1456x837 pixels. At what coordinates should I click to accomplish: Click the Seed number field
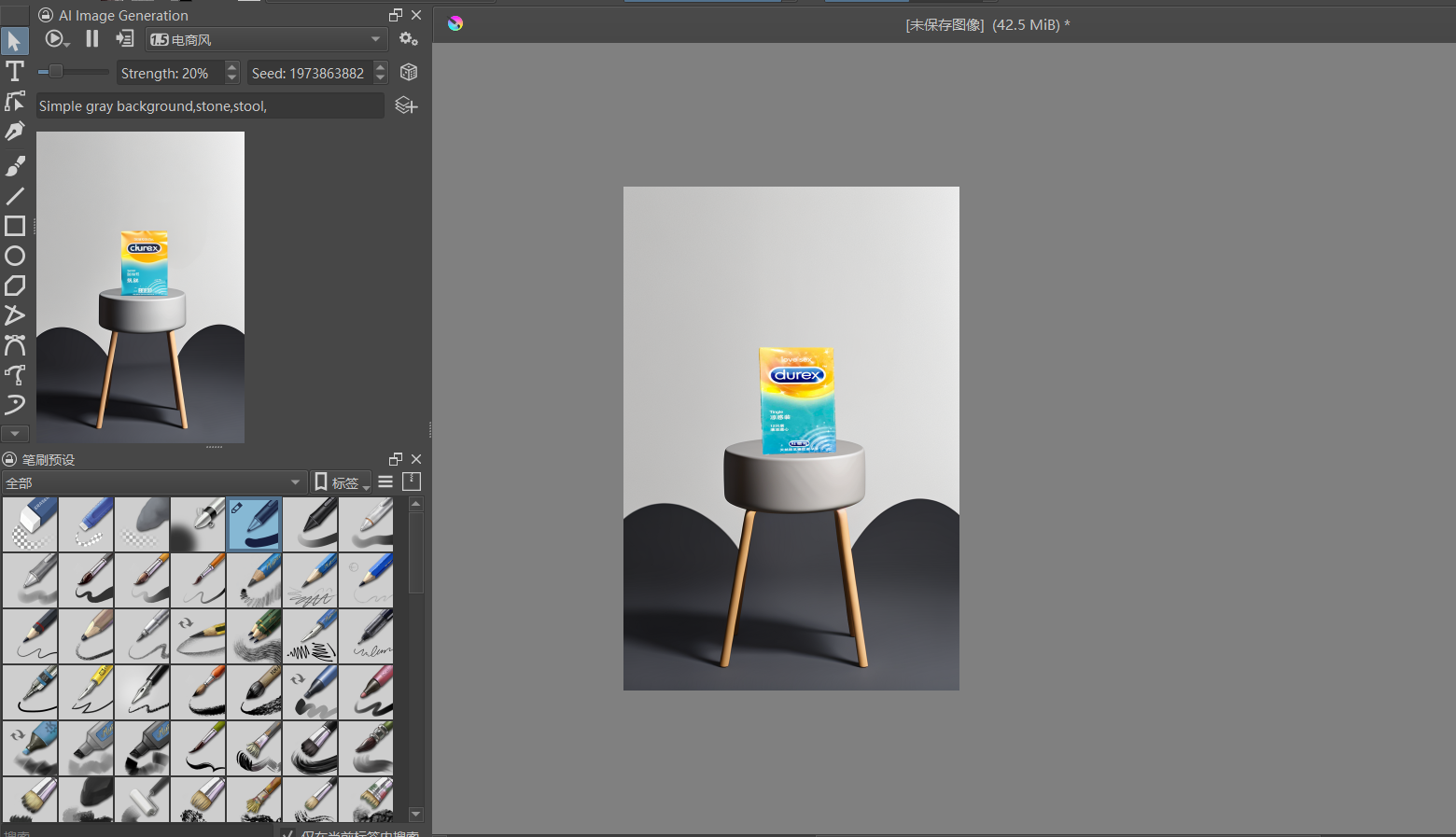(309, 73)
